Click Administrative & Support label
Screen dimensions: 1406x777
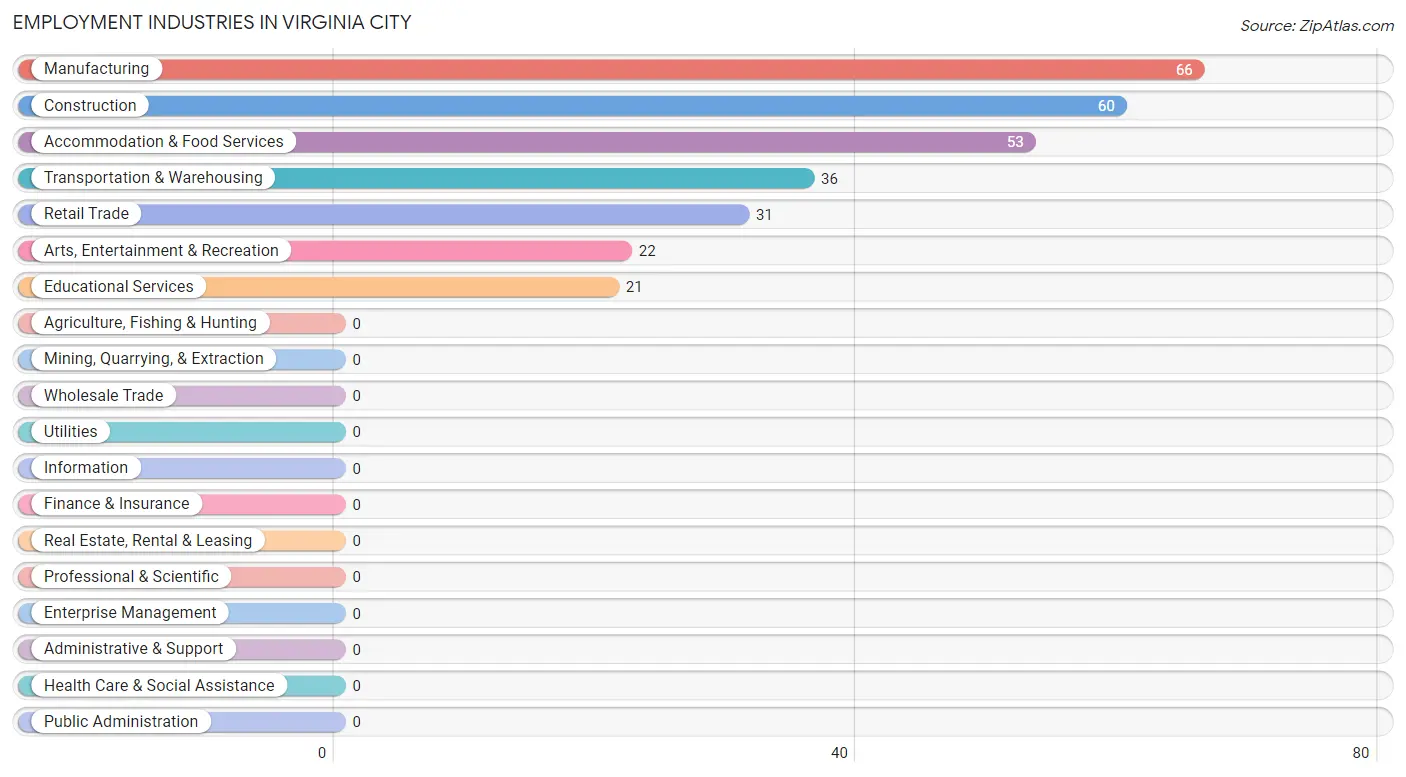tap(134, 649)
